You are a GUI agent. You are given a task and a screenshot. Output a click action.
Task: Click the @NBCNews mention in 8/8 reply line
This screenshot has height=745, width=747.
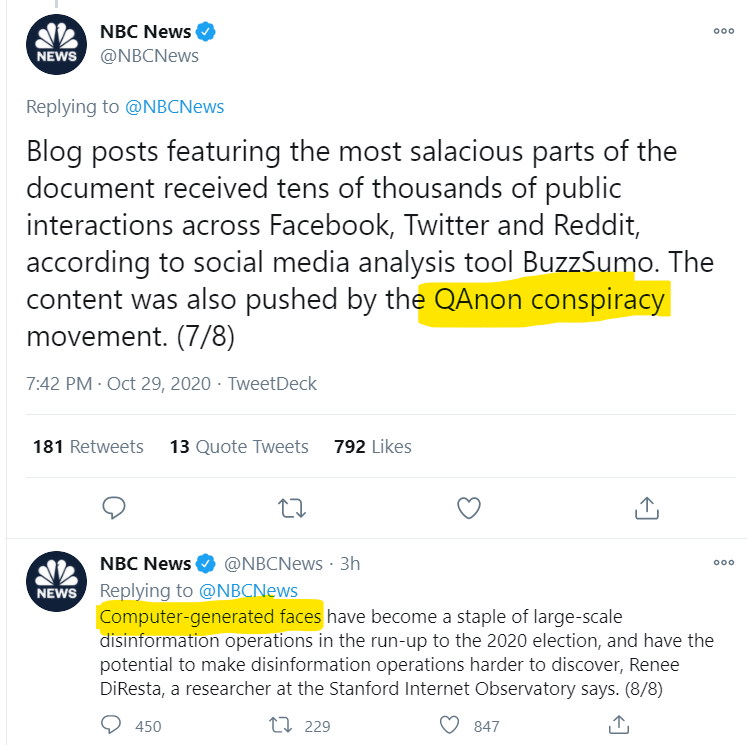tap(248, 590)
